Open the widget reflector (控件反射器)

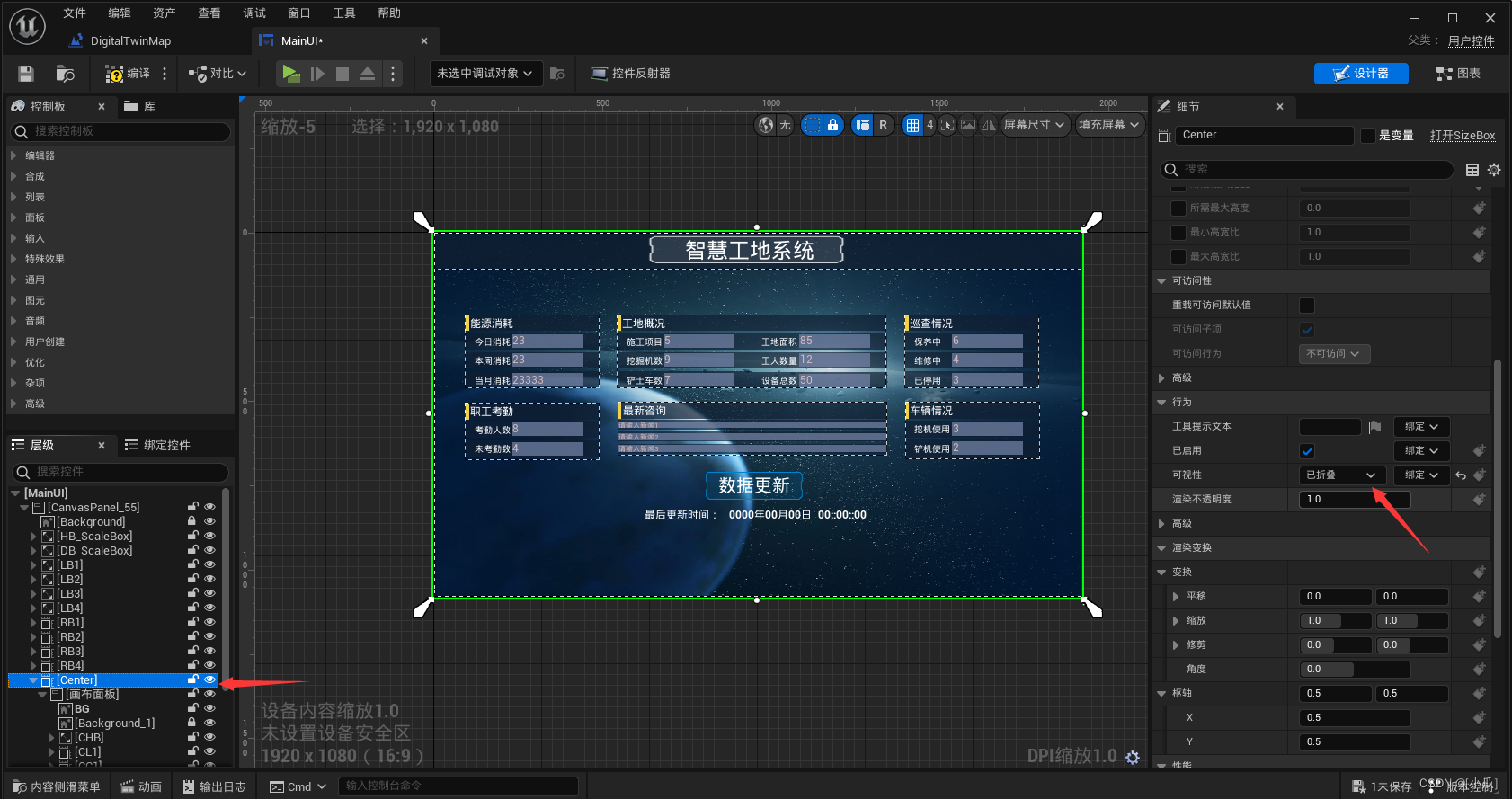[x=630, y=74]
